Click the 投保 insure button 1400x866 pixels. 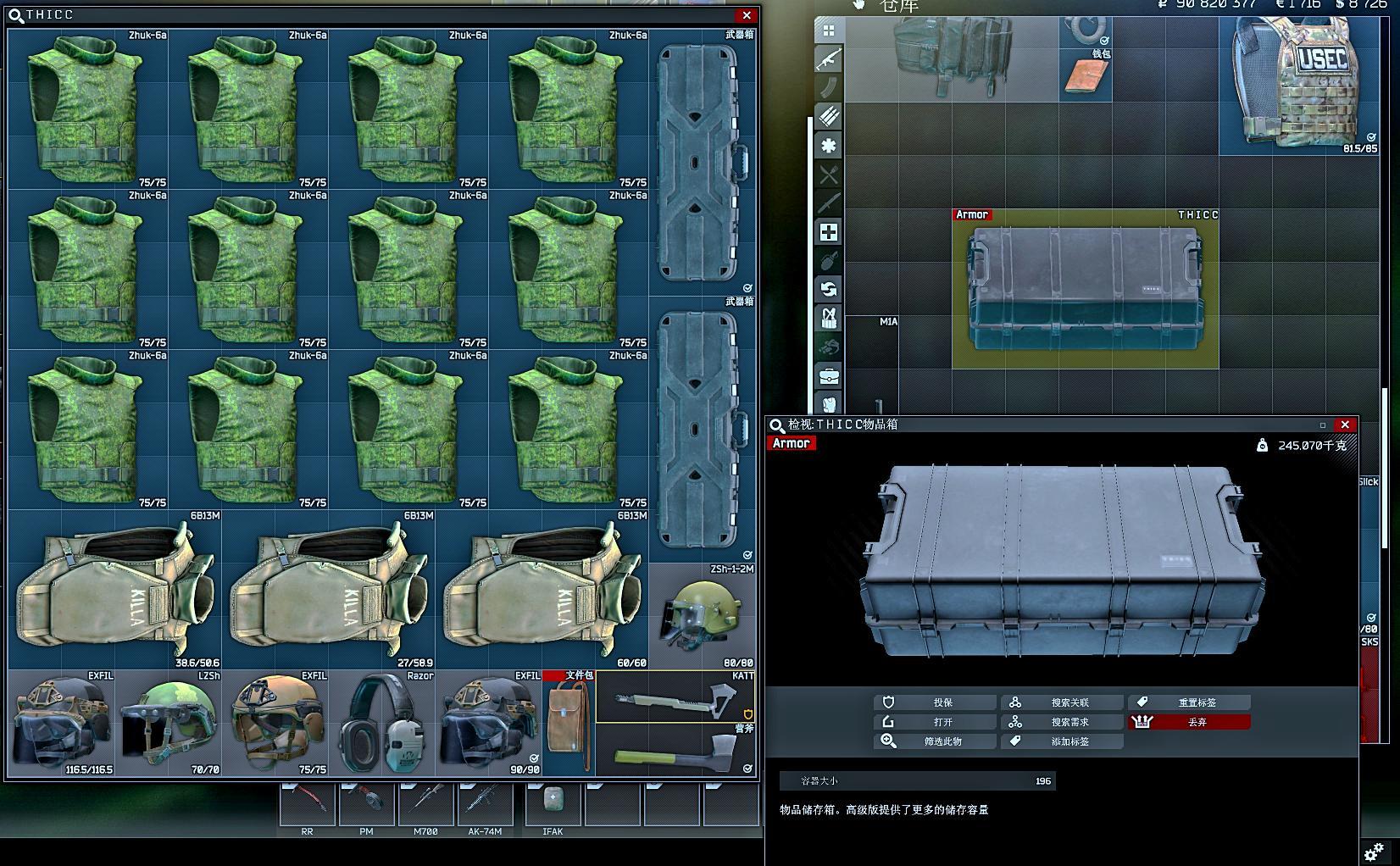[935, 702]
